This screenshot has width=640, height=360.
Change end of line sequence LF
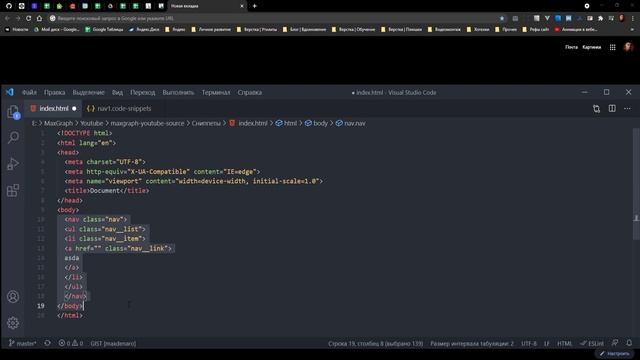pyautogui.click(x=547, y=343)
